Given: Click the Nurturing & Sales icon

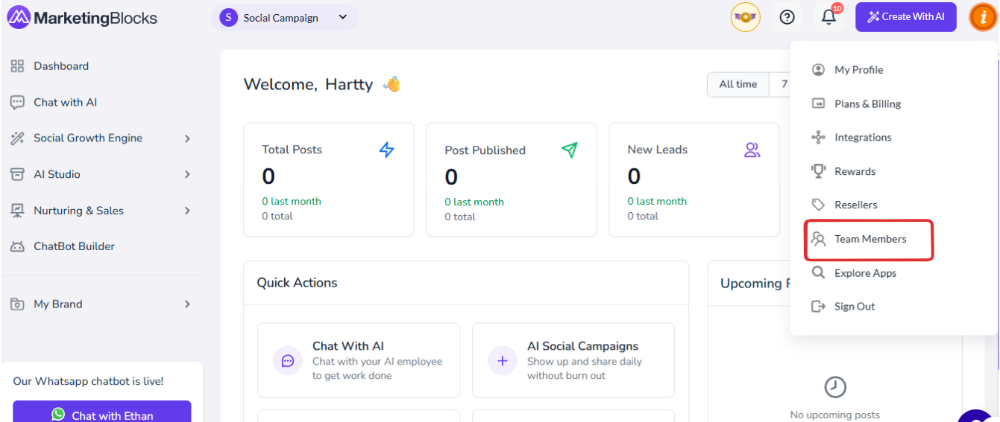Looking at the screenshot, I should pos(17,210).
